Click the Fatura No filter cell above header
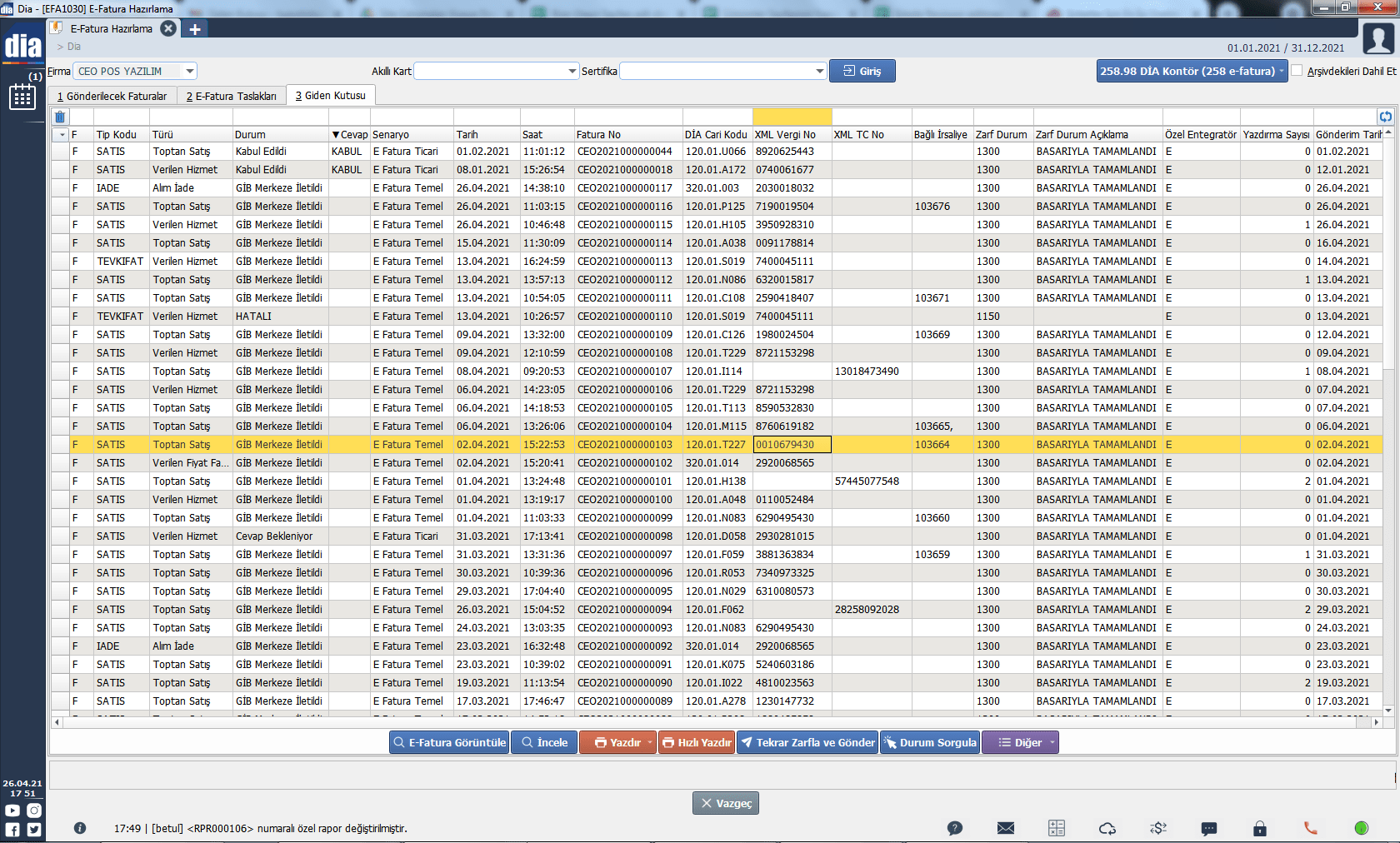The height and width of the screenshot is (843, 1400). point(627,117)
